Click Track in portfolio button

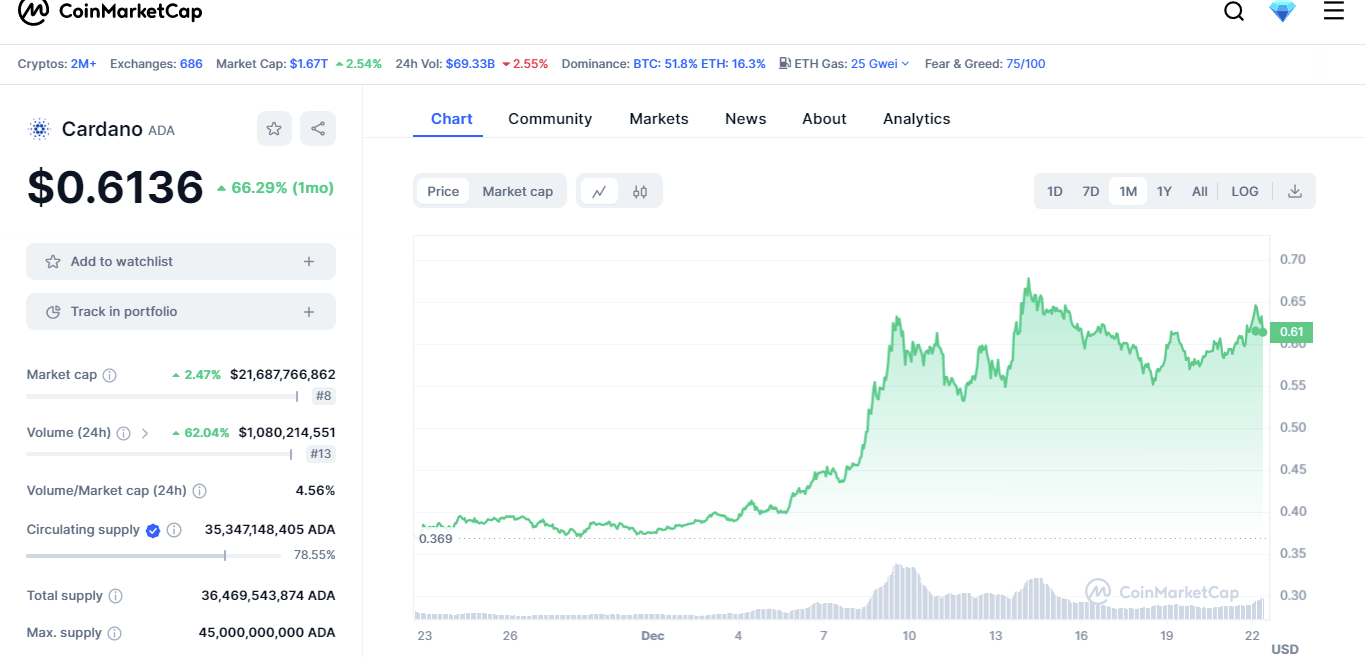[x=181, y=312]
